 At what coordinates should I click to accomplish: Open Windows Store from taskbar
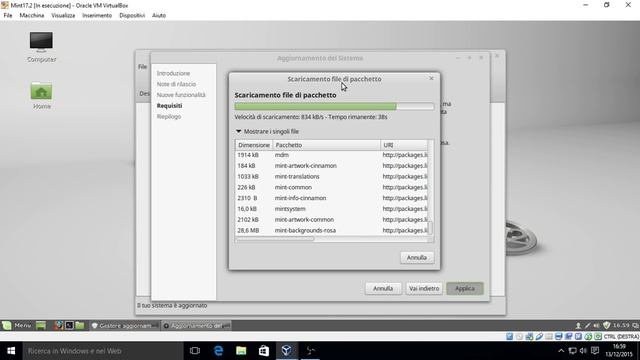pyautogui.click(x=264, y=351)
